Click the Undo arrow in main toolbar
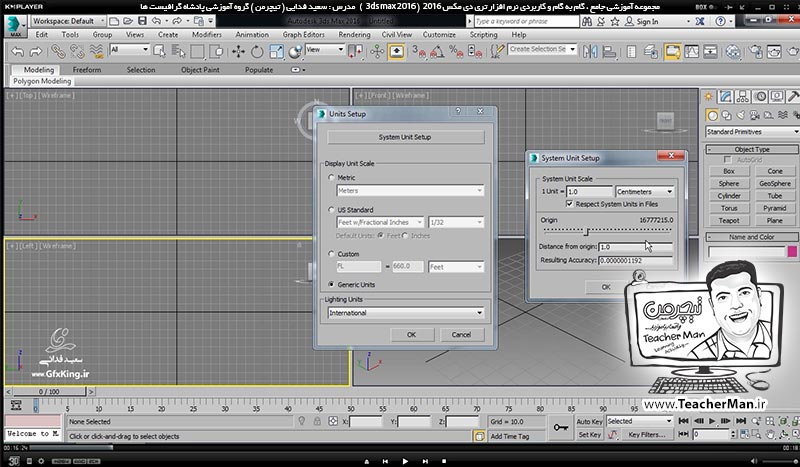The height and width of the screenshot is (467, 800). [18, 52]
